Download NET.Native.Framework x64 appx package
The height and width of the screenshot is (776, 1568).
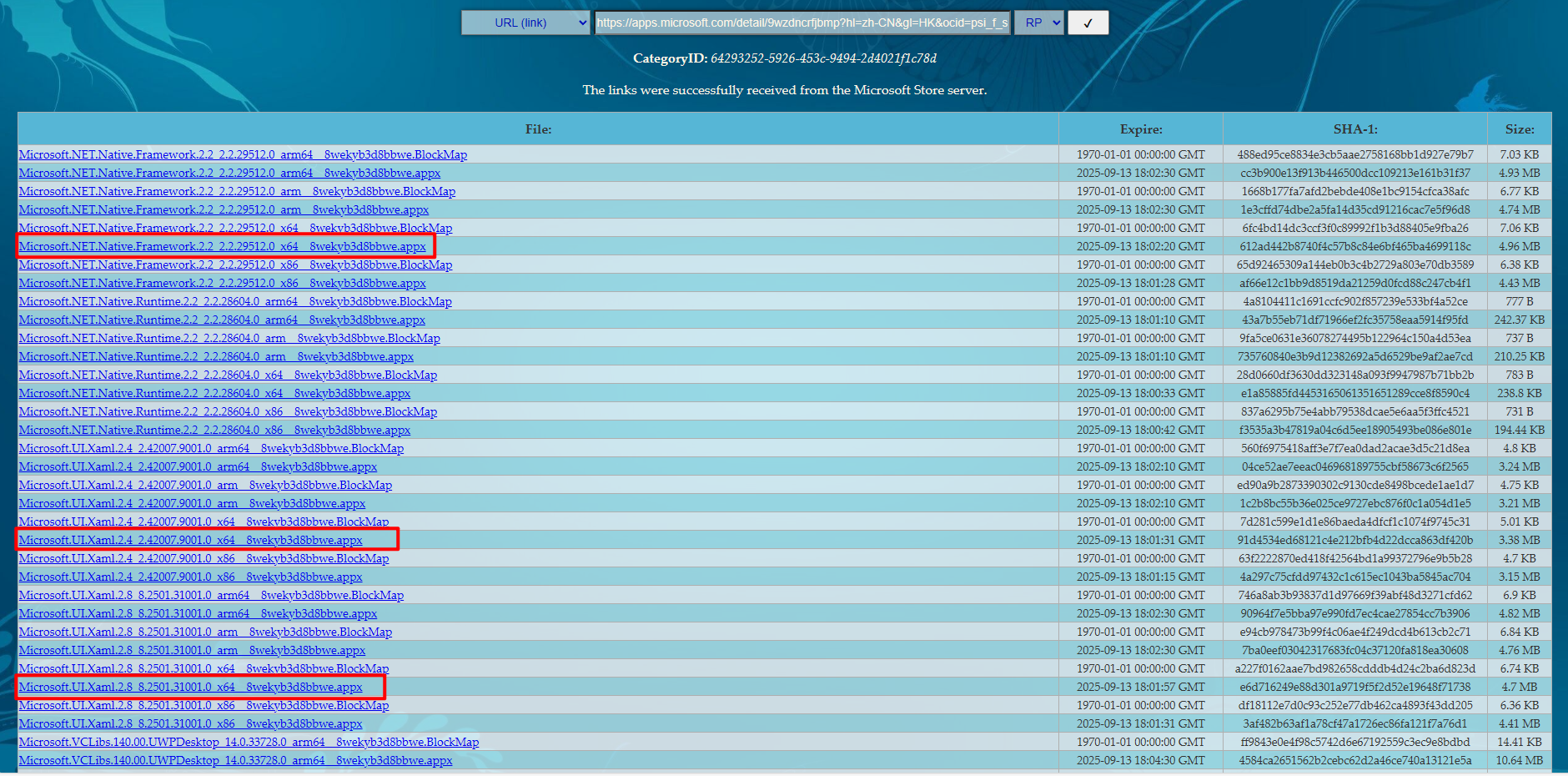(222, 246)
